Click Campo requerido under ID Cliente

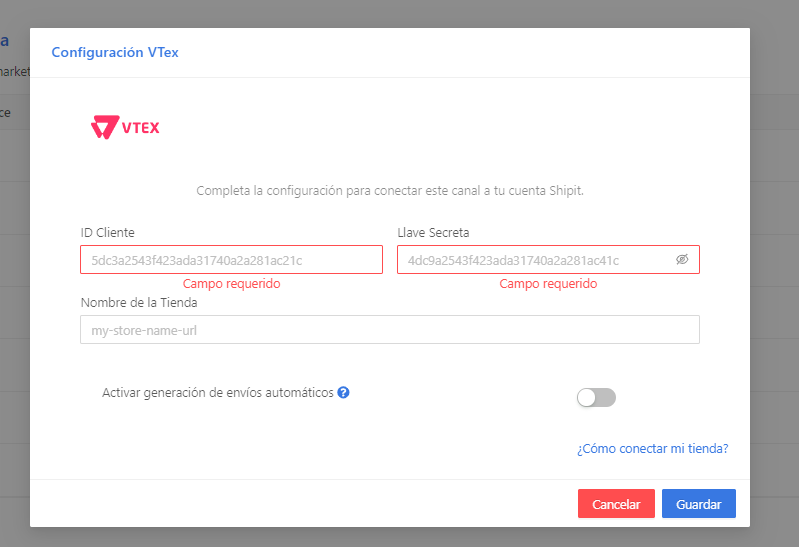231,283
